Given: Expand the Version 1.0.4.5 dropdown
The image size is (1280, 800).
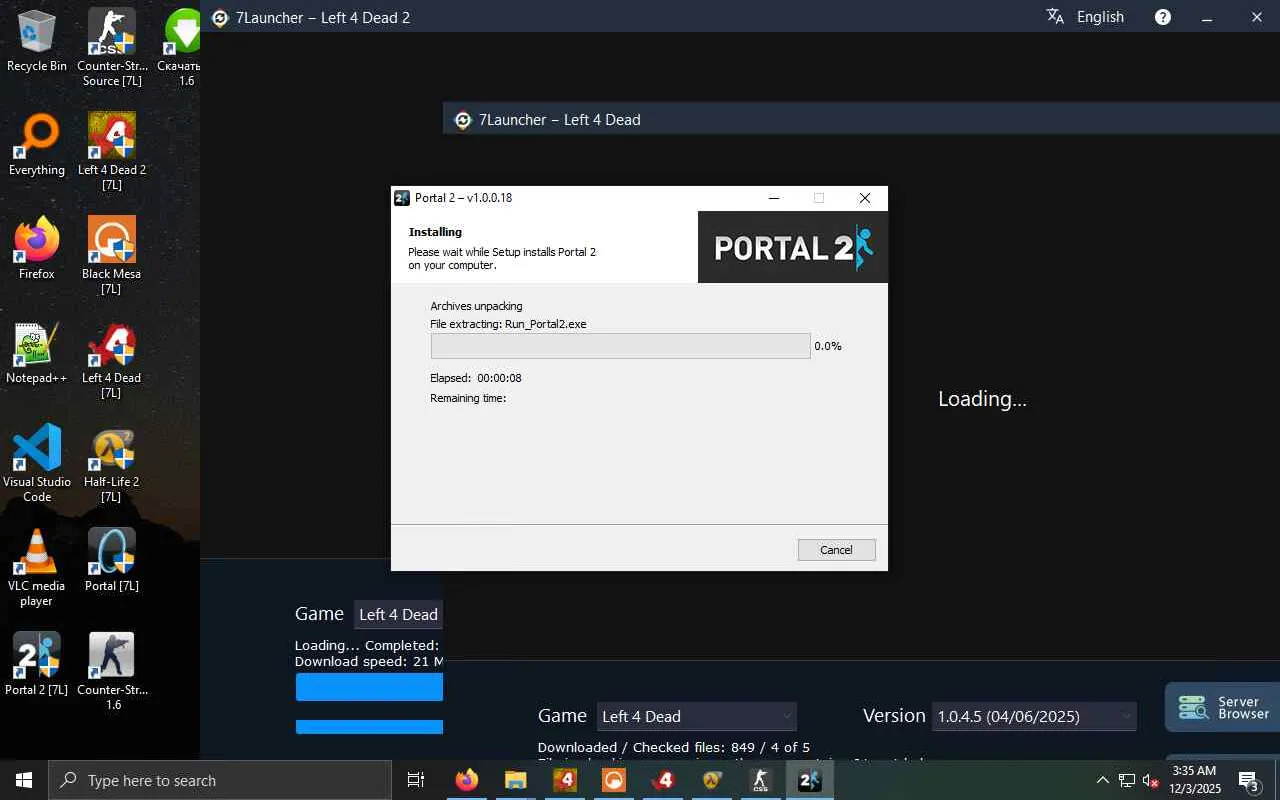Looking at the screenshot, I should tap(1034, 716).
